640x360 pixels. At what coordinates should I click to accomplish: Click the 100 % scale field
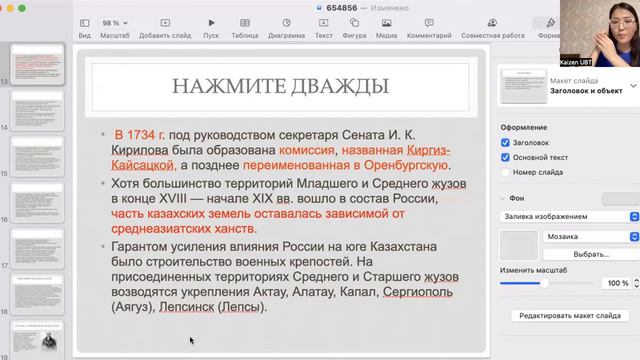(617, 283)
